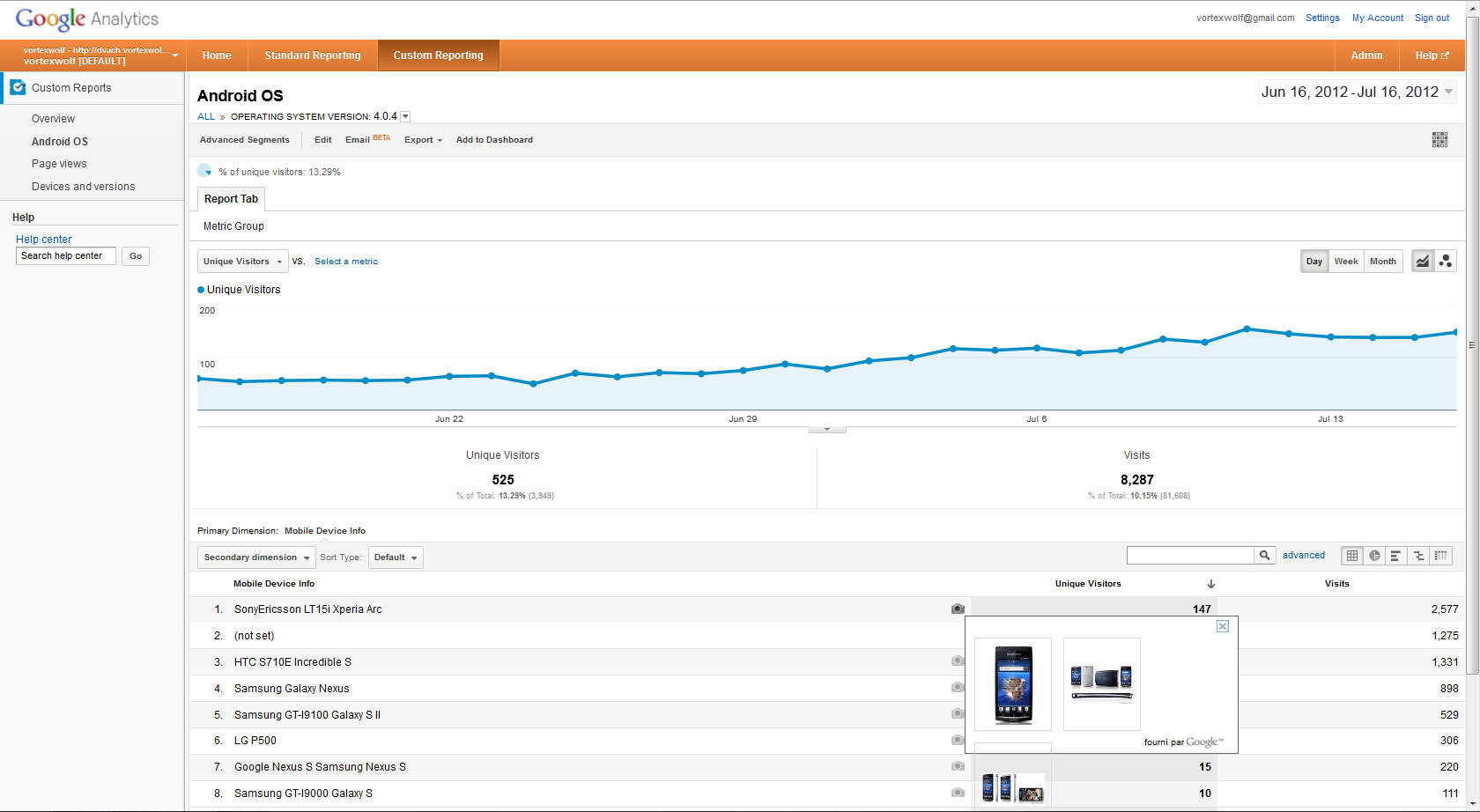
Task: Click camera icon for Samsung Galaxy Nexus
Action: click(958, 687)
